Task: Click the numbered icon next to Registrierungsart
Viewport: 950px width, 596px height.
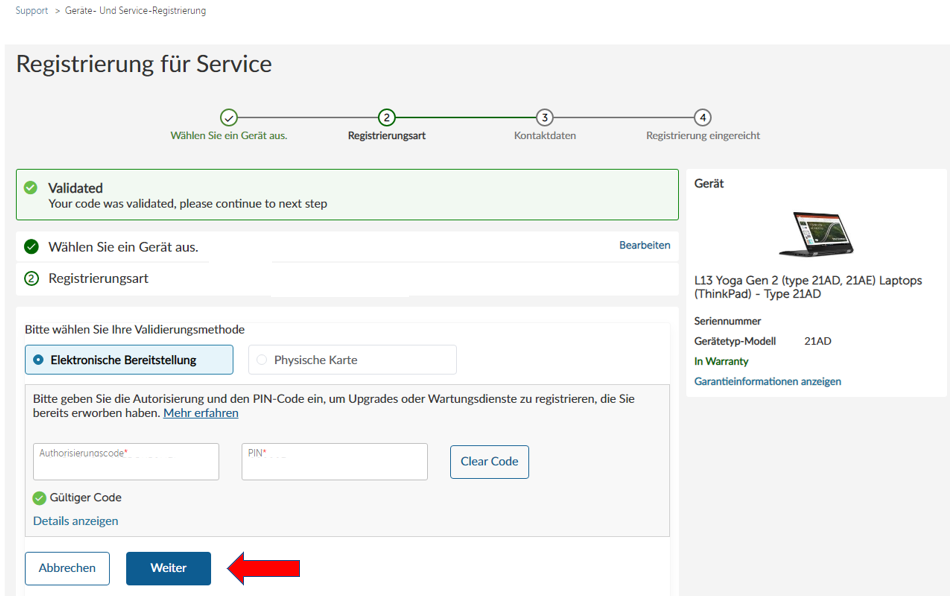Action: pos(31,279)
